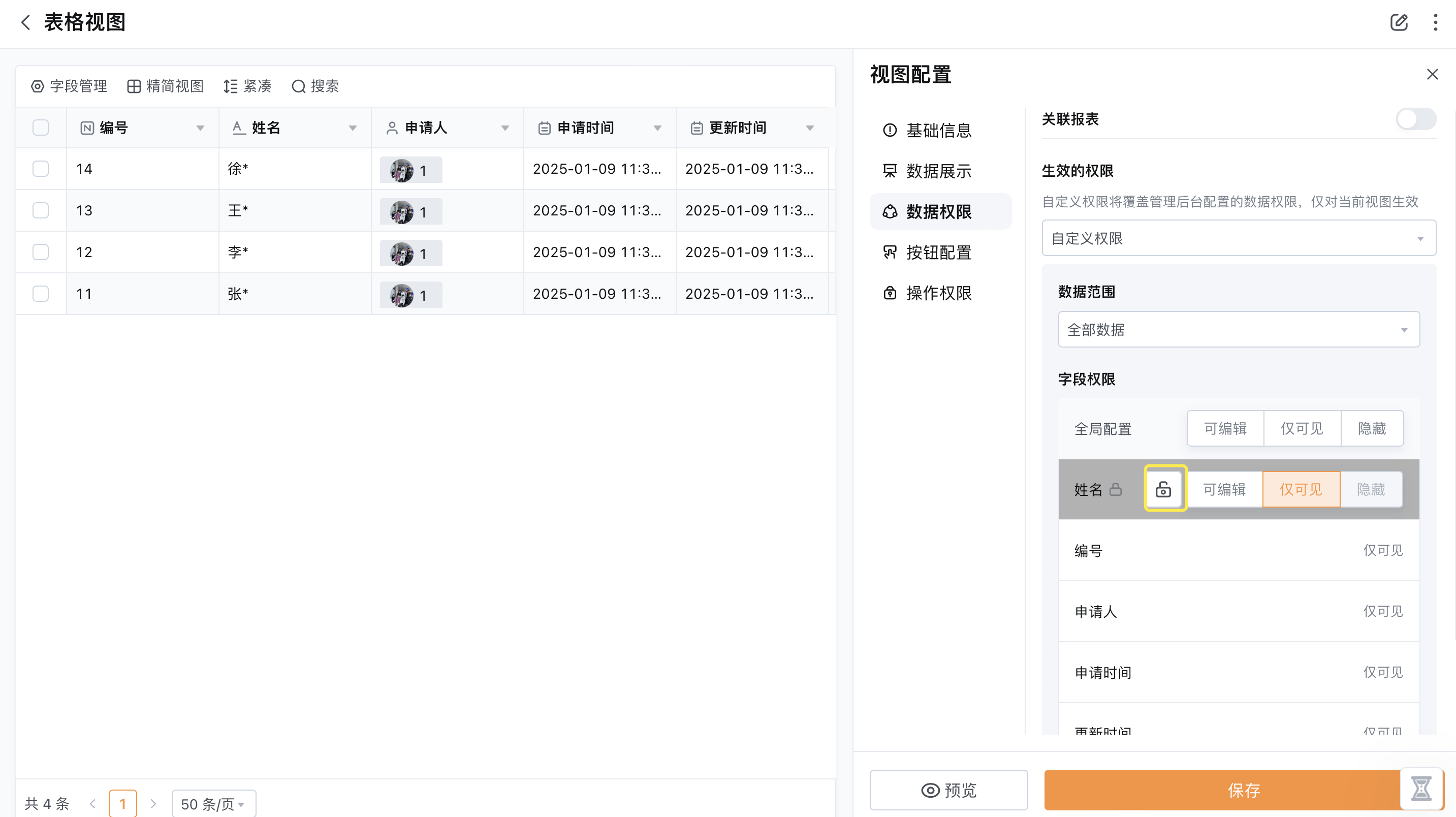Open the 全部数据 data range dropdown
1456x817 pixels.
(x=1239, y=329)
